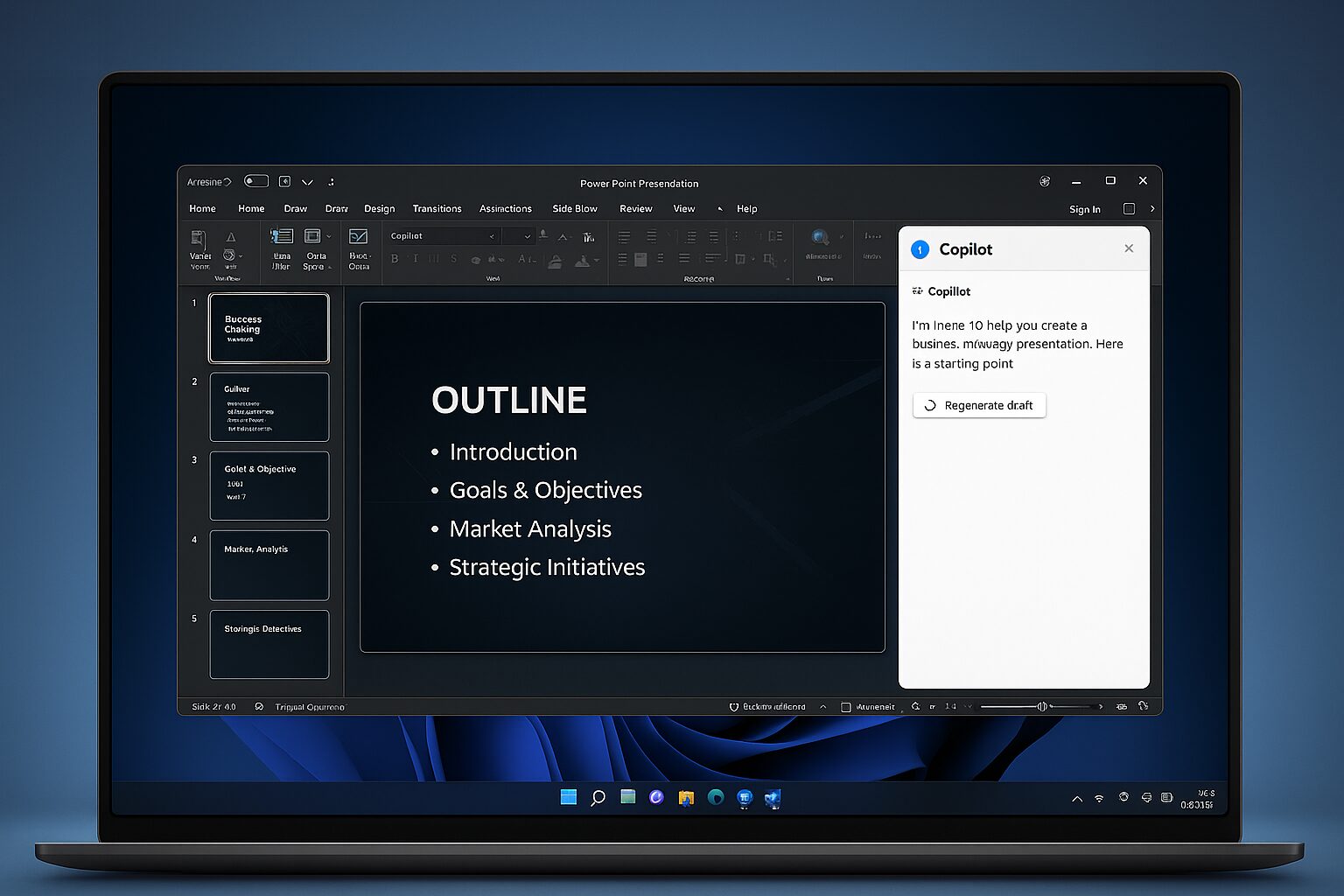Expand the dropdown beside the globe icon

(842, 237)
